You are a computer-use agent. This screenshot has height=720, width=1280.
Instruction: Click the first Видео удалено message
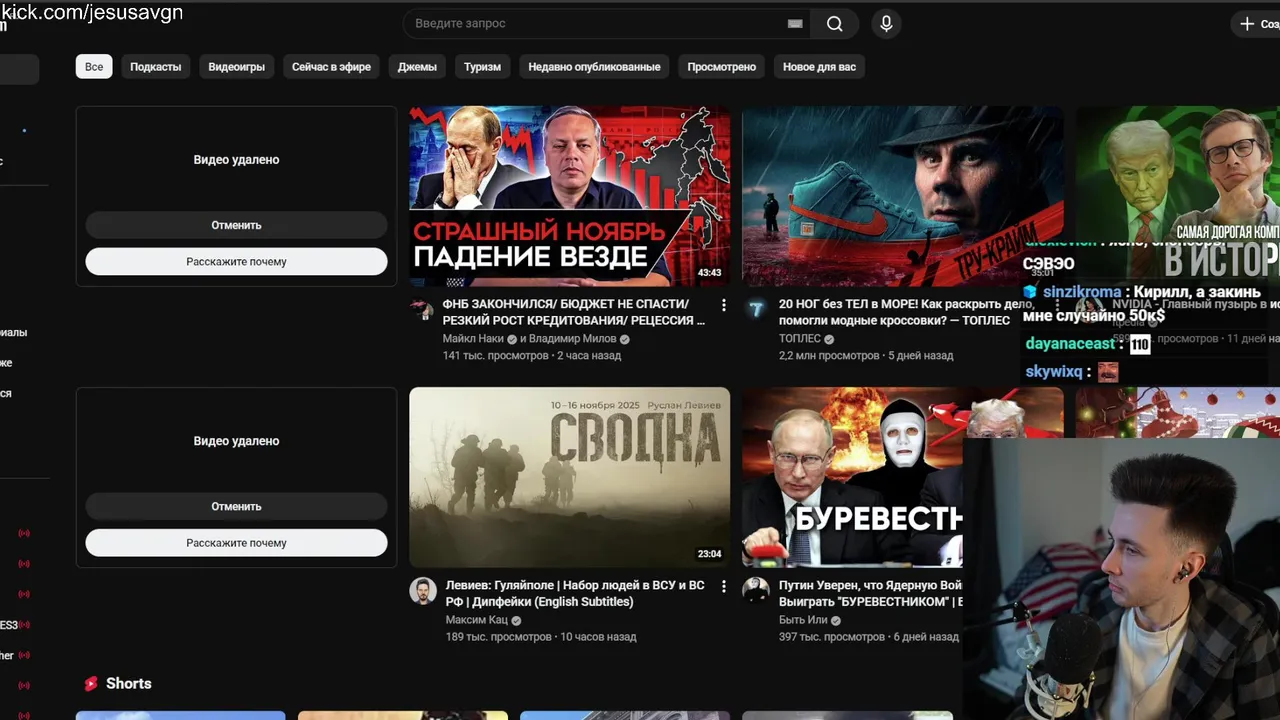(236, 160)
